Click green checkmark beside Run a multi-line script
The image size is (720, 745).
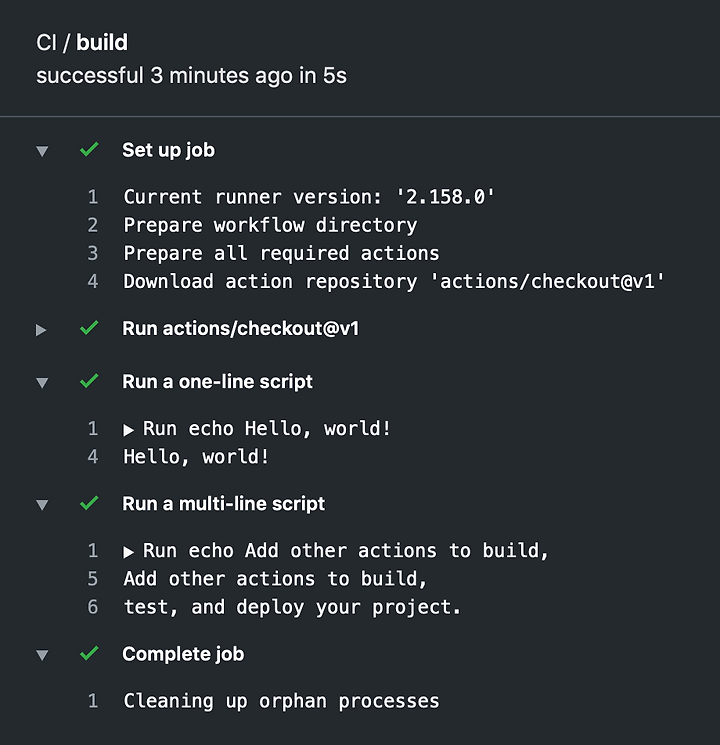click(89, 503)
